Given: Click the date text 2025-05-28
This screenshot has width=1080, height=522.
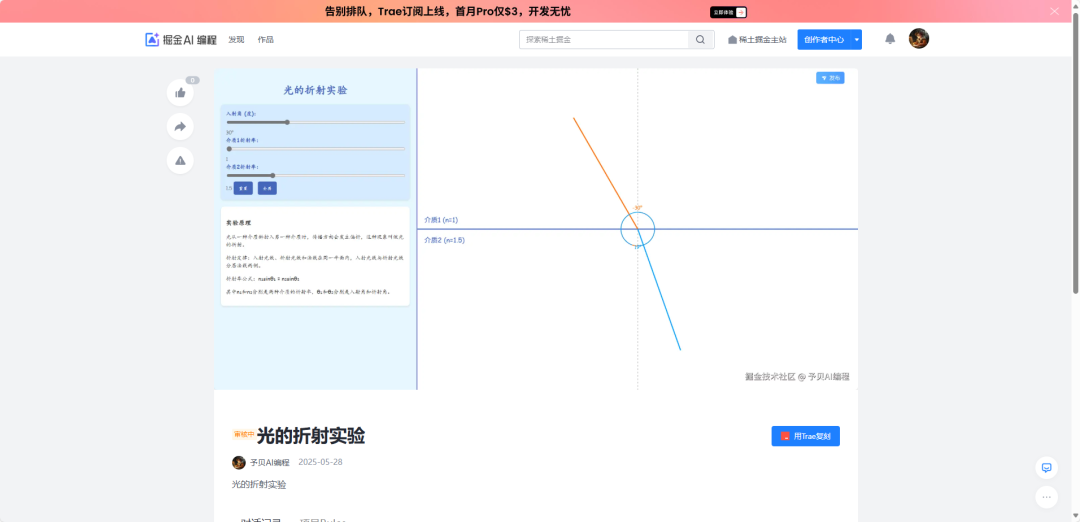Looking at the screenshot, I should [x=320, y=462].
